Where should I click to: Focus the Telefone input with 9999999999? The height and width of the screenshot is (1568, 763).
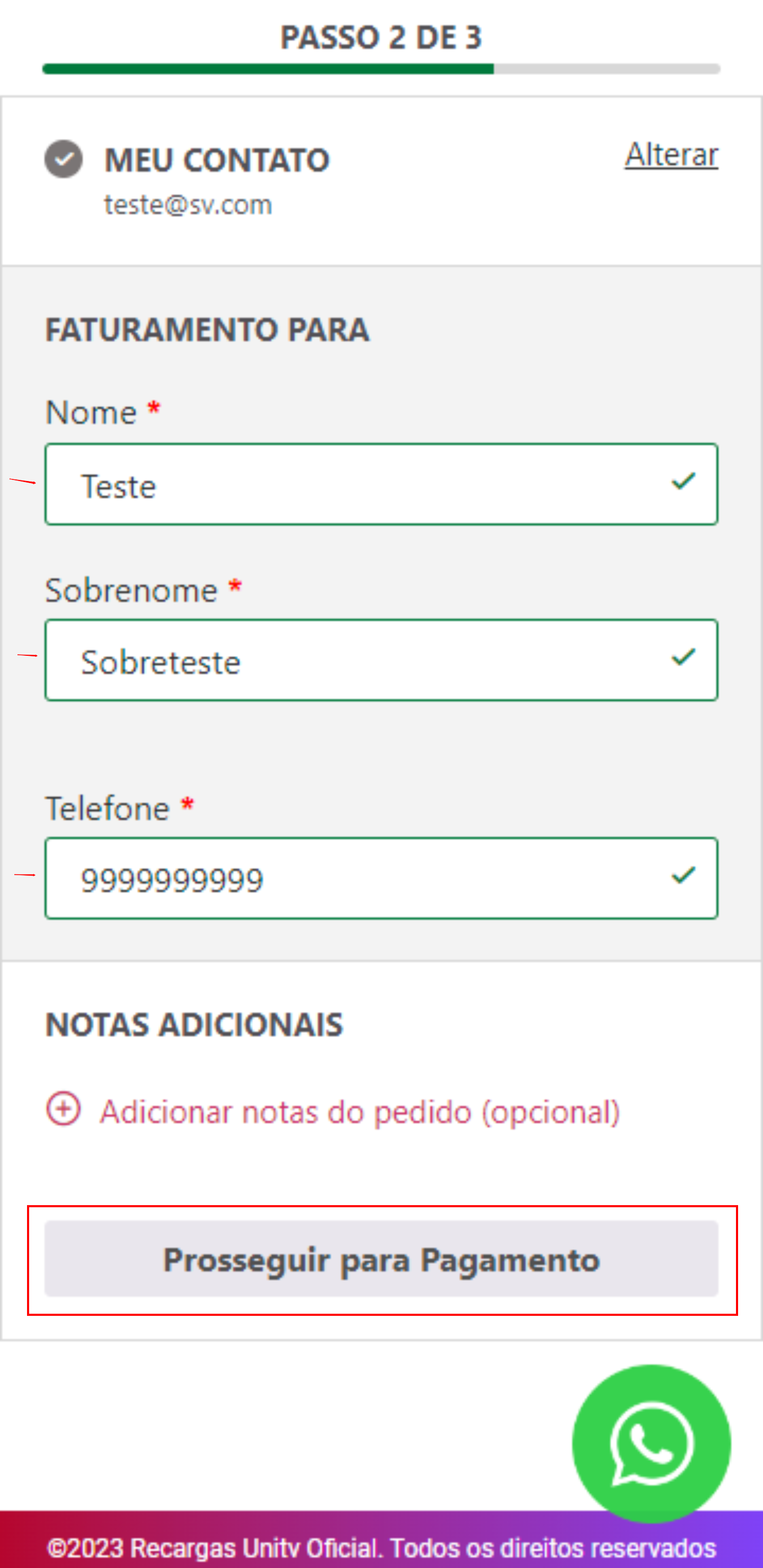click(366, 878)
